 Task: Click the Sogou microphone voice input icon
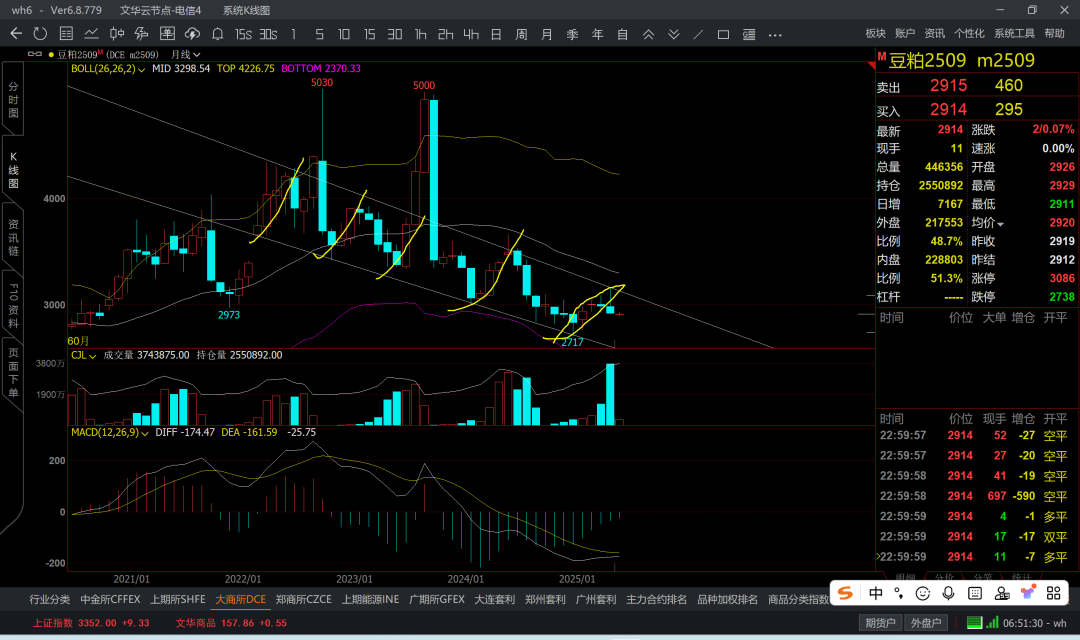[x=949, y=593]
